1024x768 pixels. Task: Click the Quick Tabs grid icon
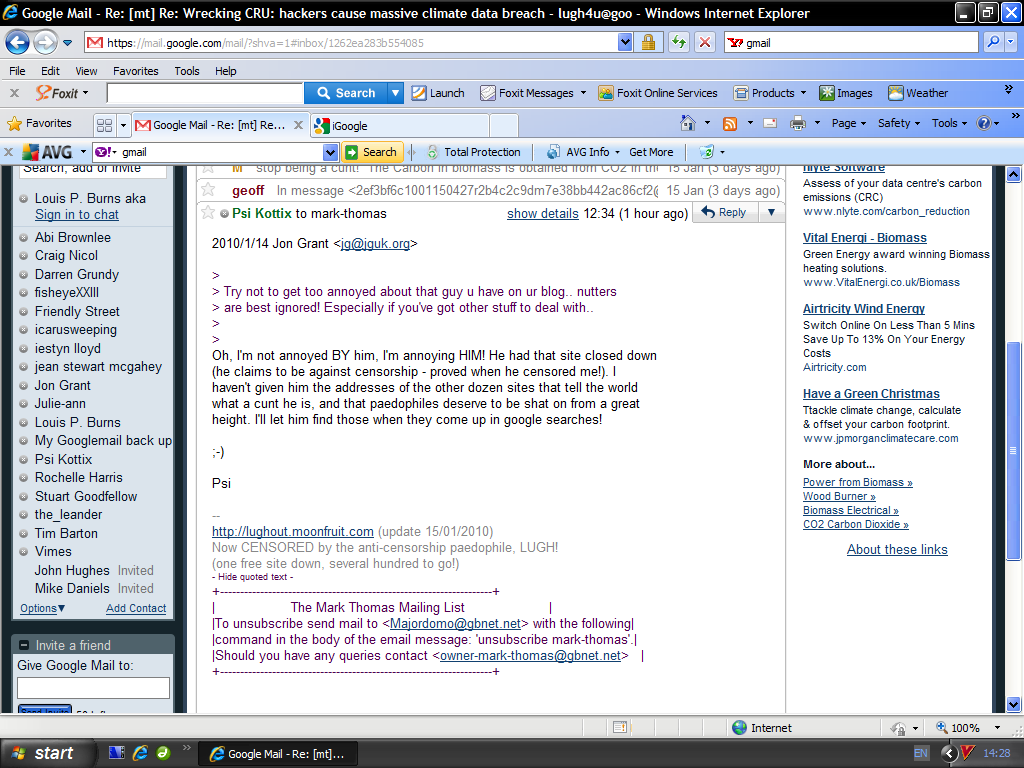104,125
